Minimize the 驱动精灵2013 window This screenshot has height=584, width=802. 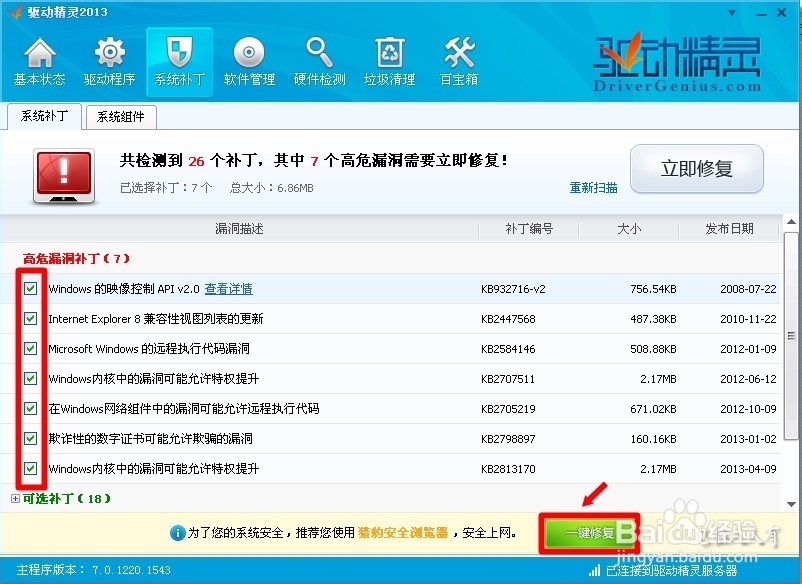pos(761,13)
